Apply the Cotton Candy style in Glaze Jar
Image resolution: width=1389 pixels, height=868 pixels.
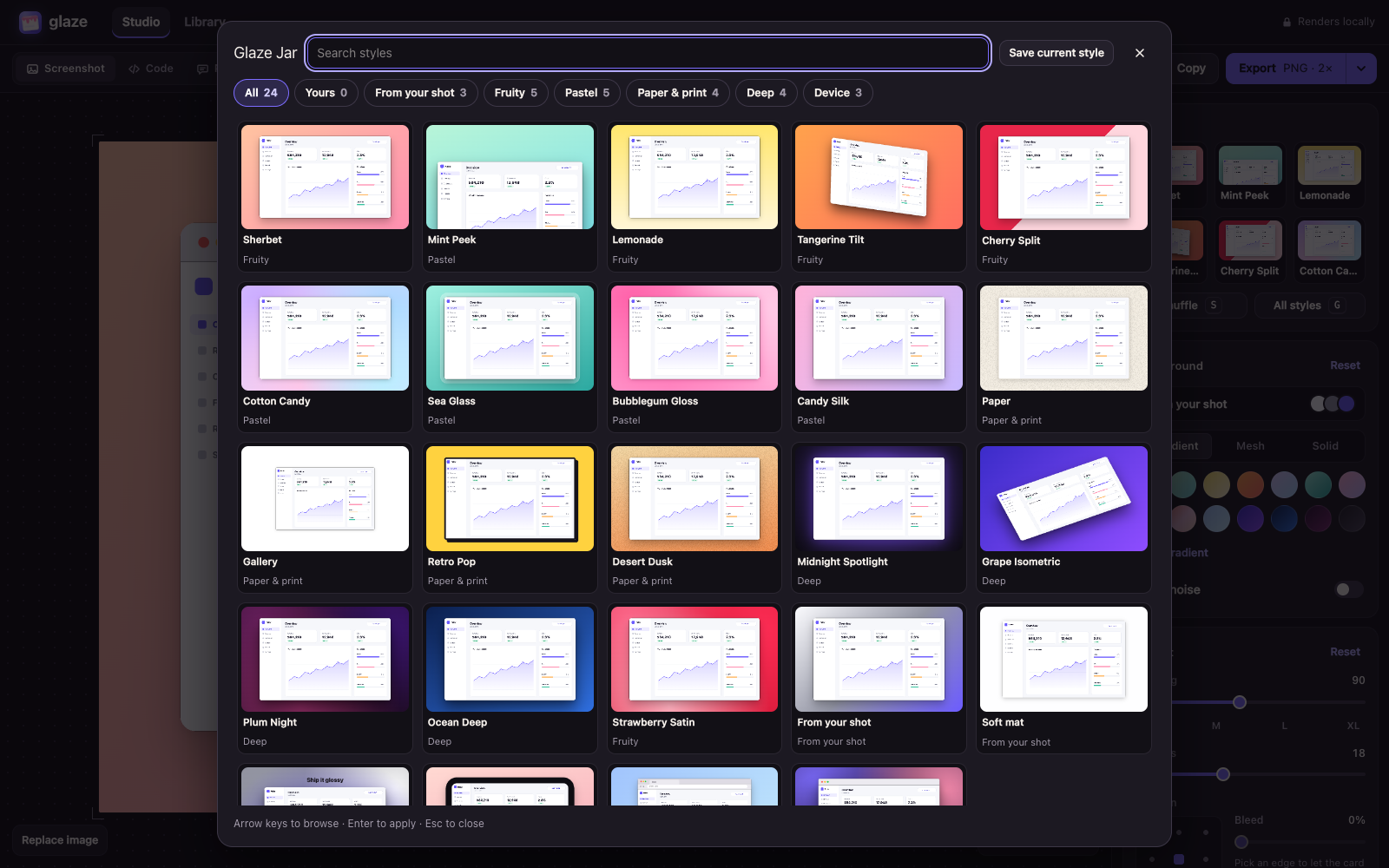click(325, 358)
